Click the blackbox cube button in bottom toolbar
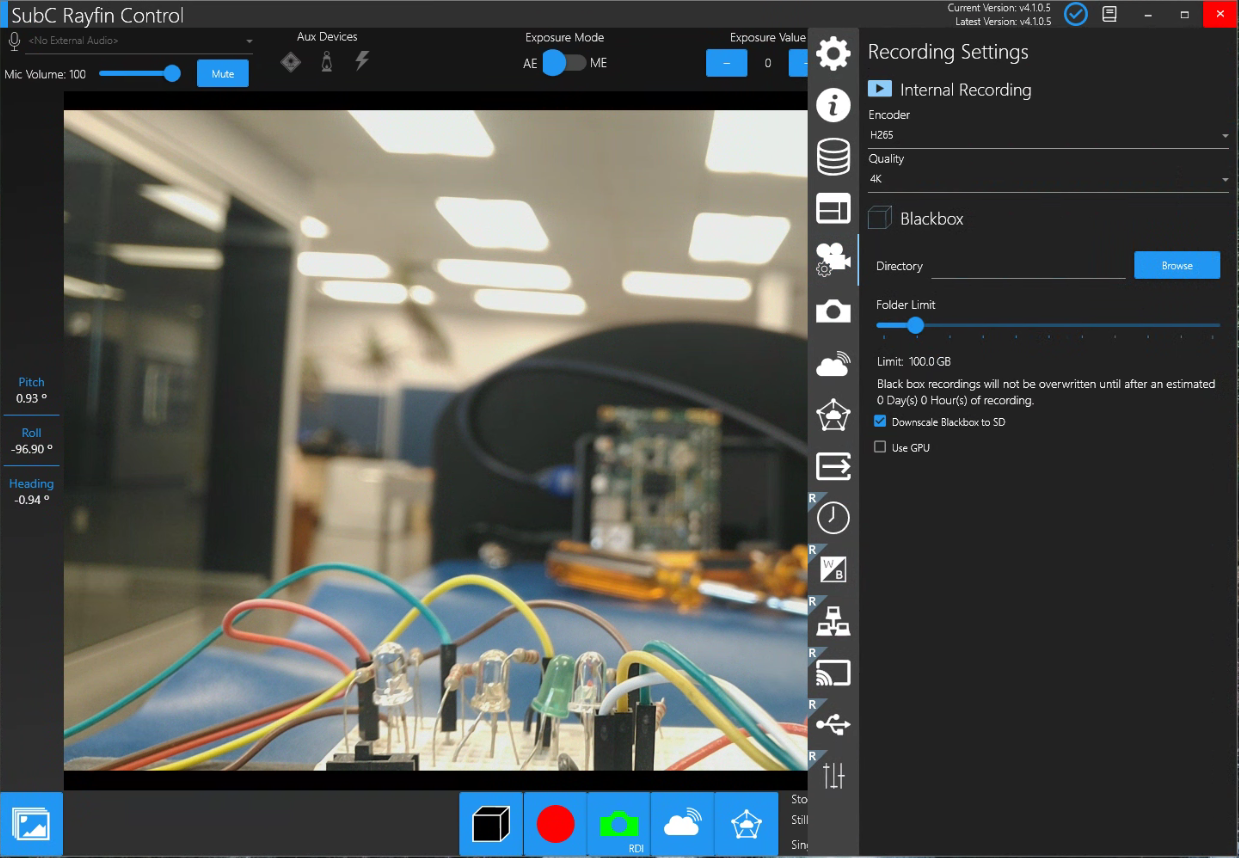The height and width of the screenshot is (858, 1239). click(x=491, y=824)
